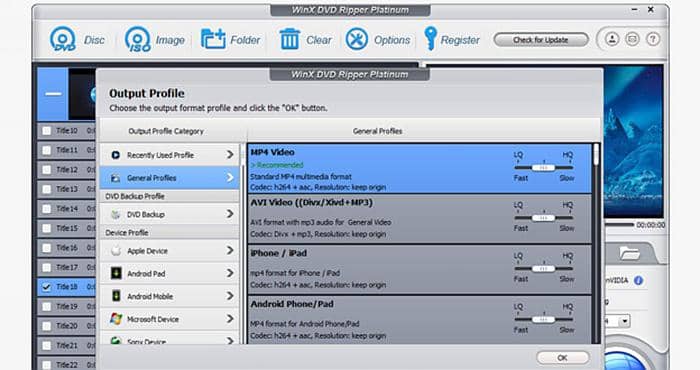
Task: Open Options wrench icon
Action: click(x=357, y=39)
